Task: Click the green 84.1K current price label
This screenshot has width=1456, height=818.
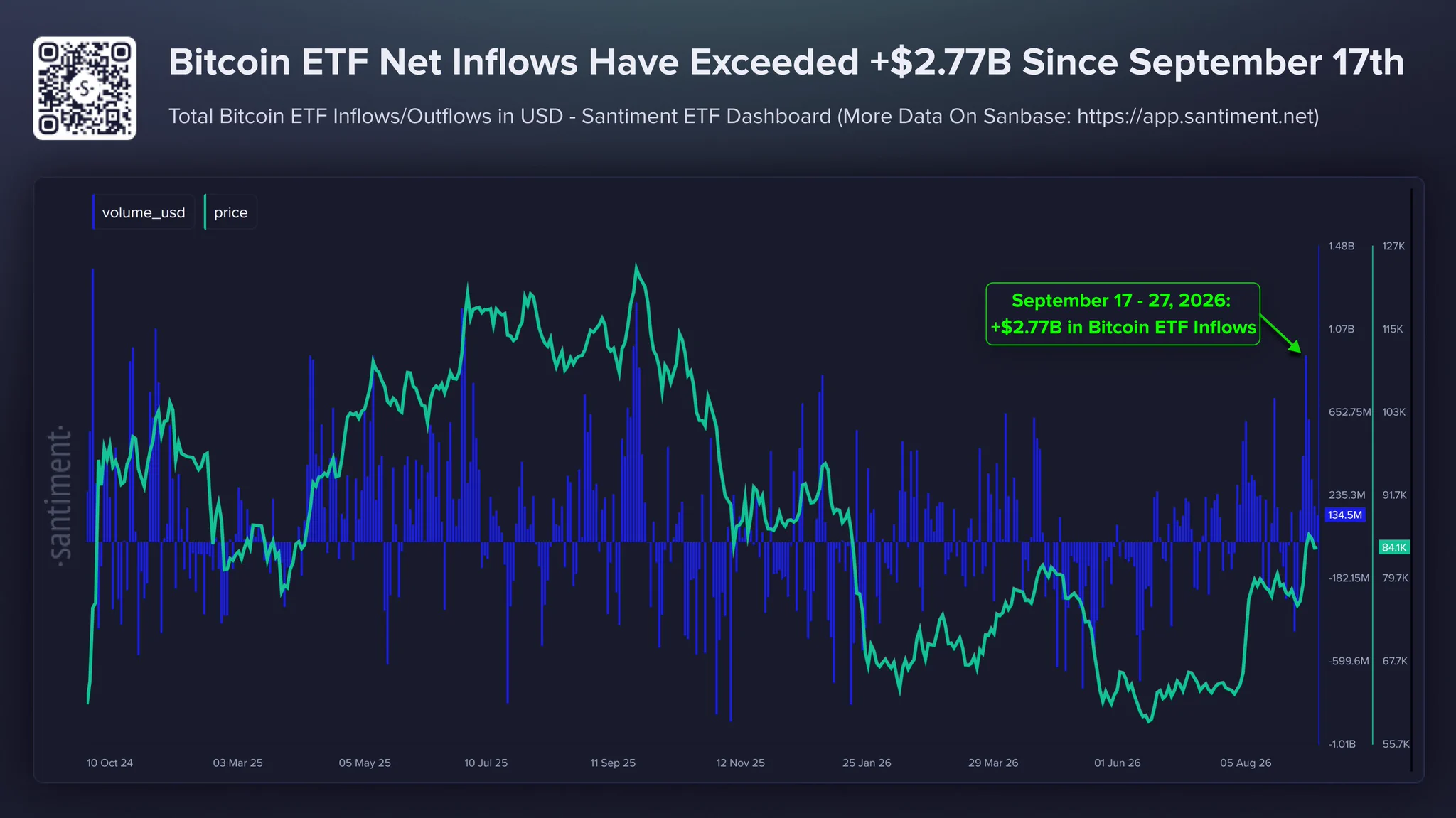Action: pyautogui.click(x=1393, y=547)
